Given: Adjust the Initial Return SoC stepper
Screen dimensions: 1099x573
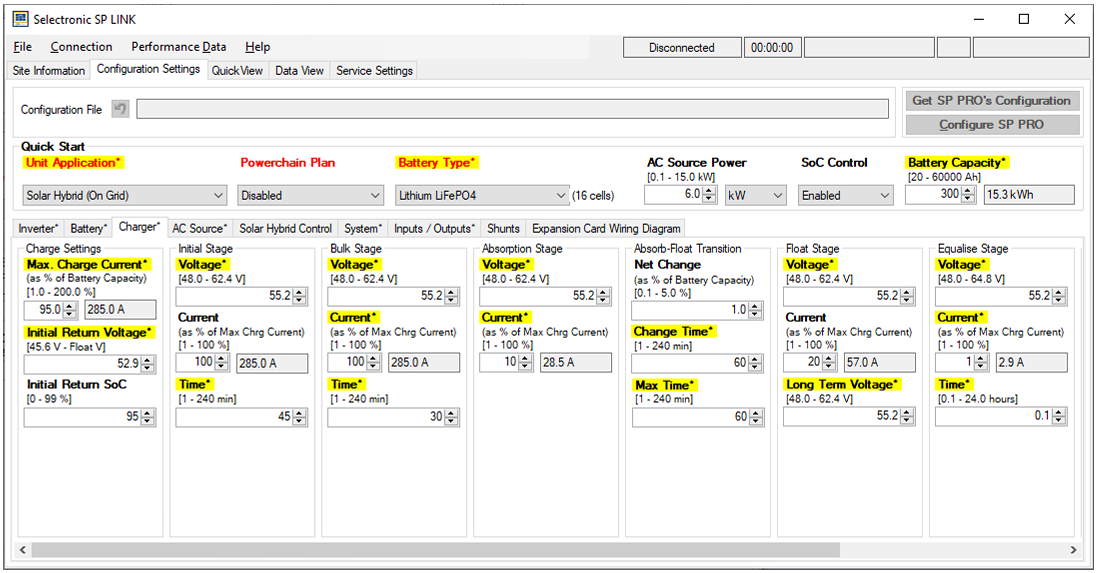Looking at the screenshot, I should pyautogui.click(x=147, y=417).
